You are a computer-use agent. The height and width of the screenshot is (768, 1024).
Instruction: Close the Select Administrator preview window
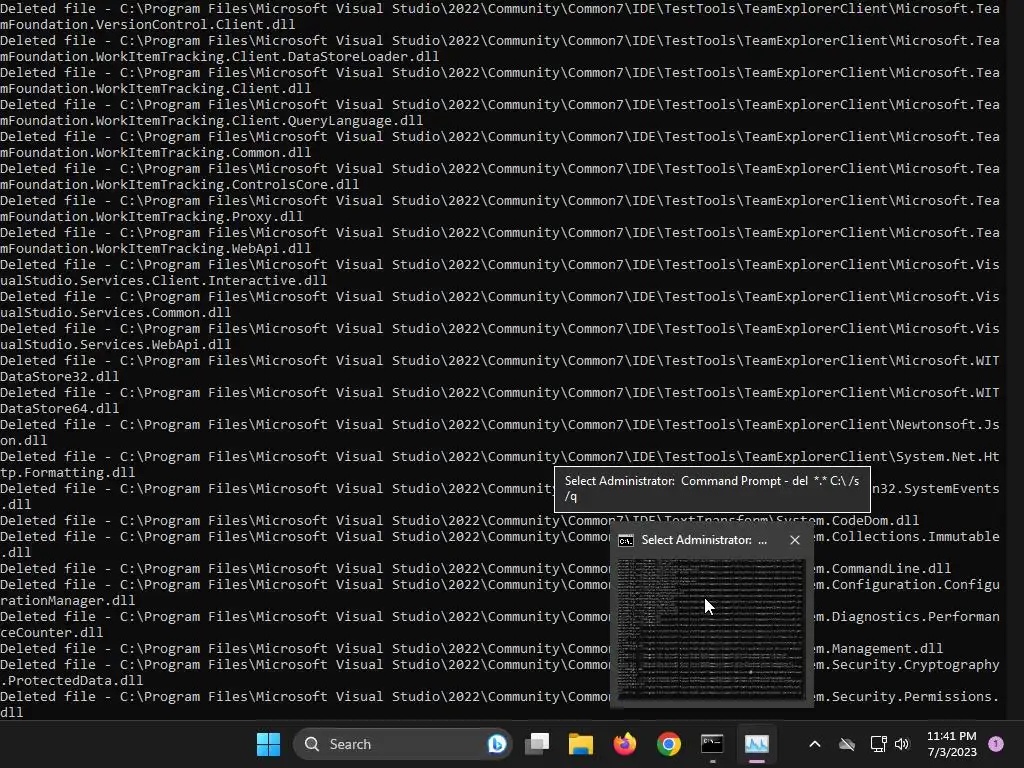tap(795, 540)
